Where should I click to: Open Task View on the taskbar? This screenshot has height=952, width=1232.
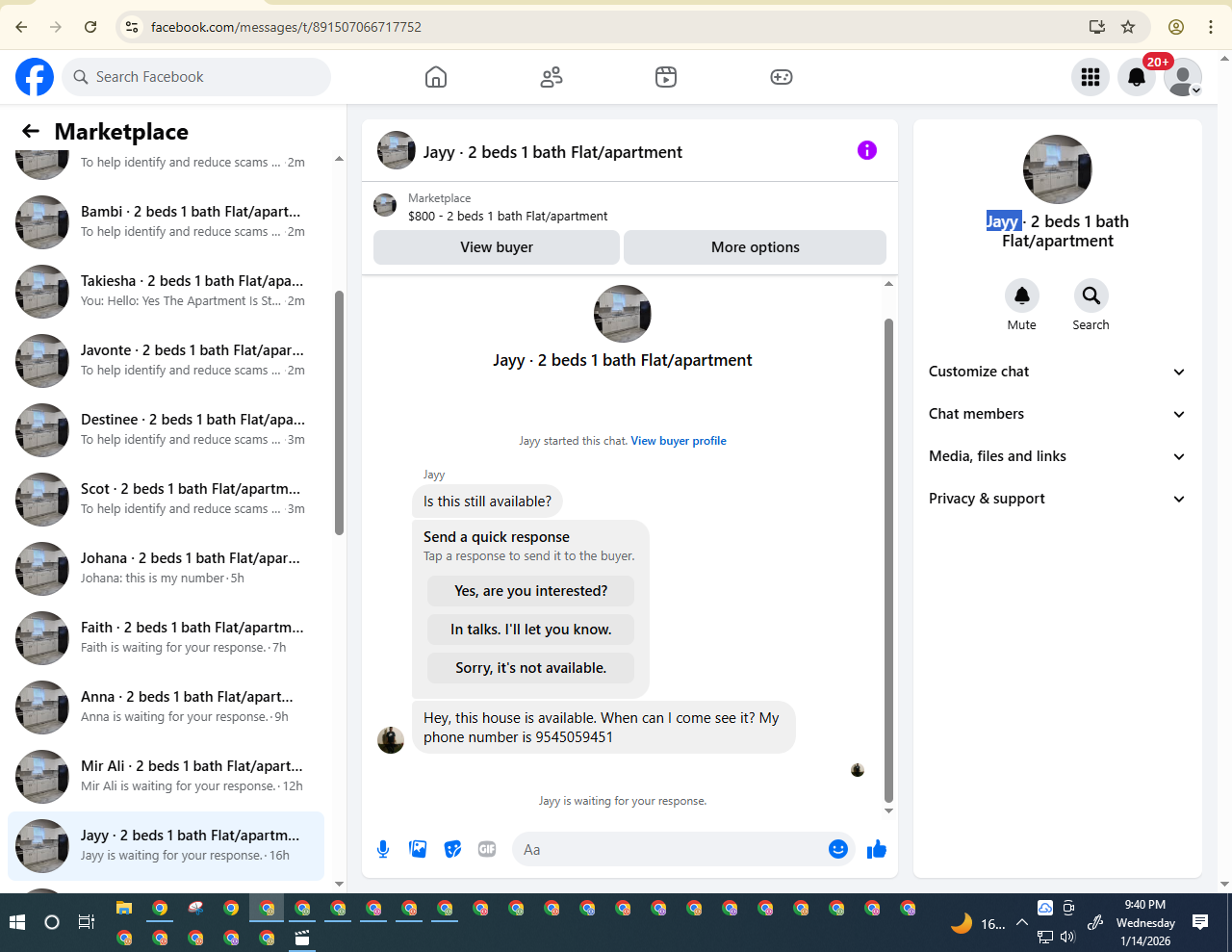(x=87, y=922)
